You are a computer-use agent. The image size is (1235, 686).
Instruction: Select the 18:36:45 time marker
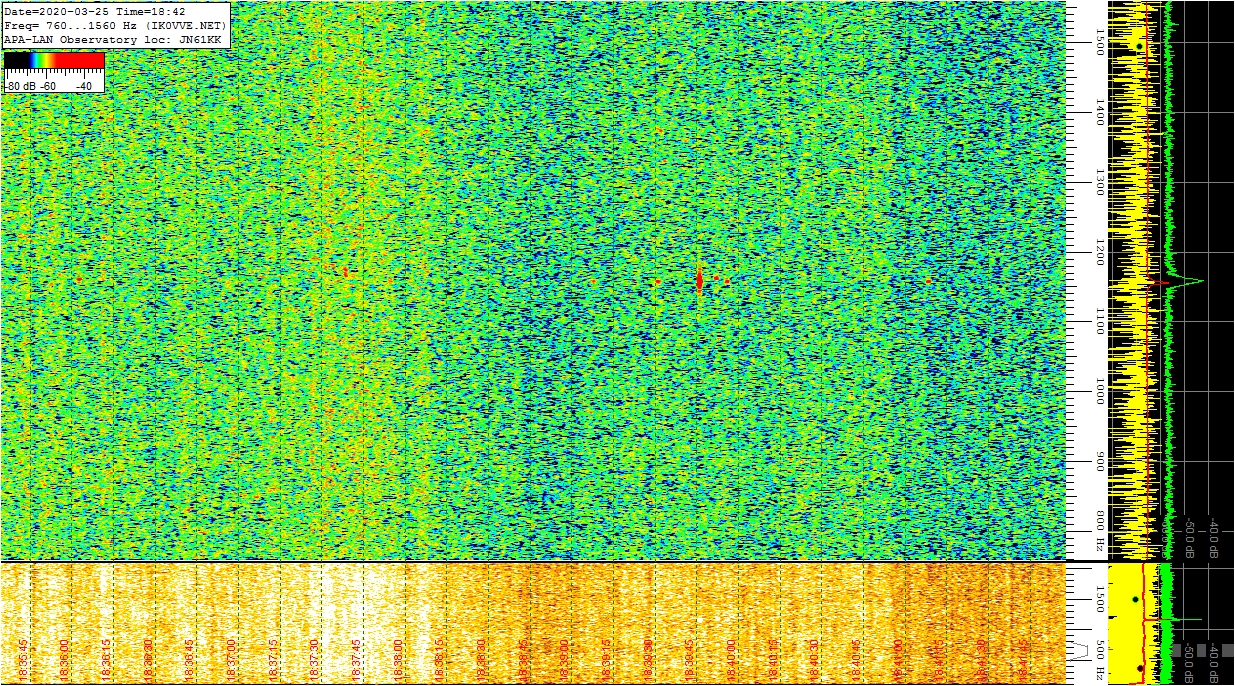coord(190,661)
